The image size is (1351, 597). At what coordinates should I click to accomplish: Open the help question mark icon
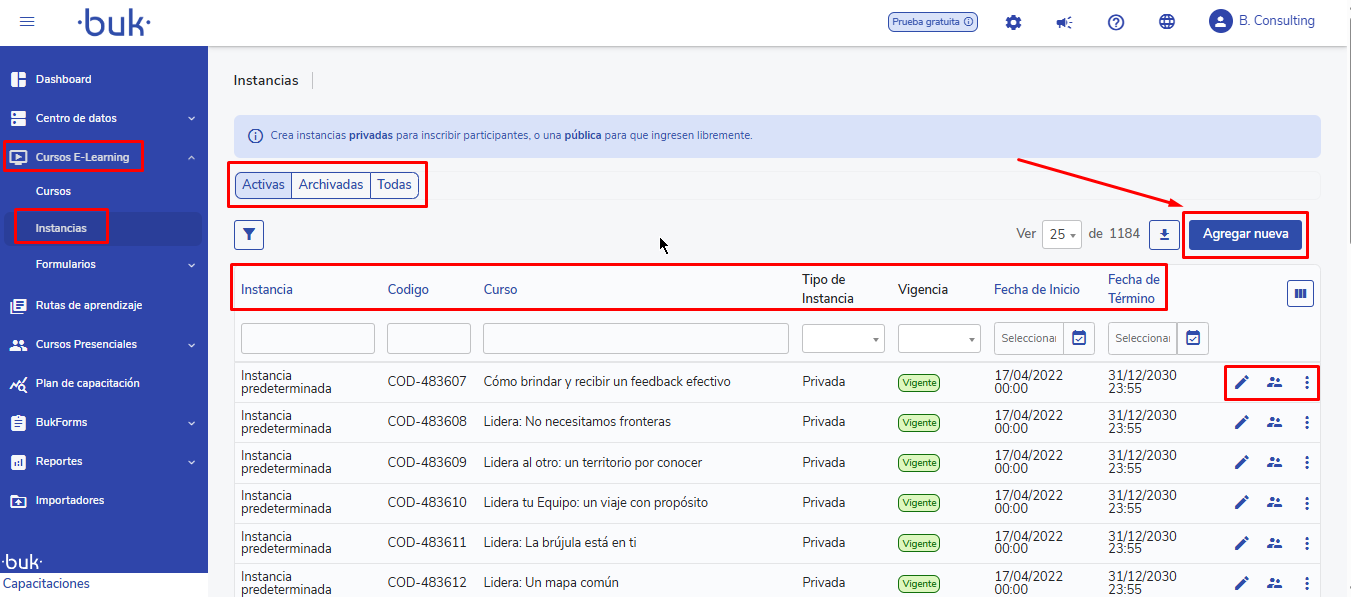[1116, 22]
